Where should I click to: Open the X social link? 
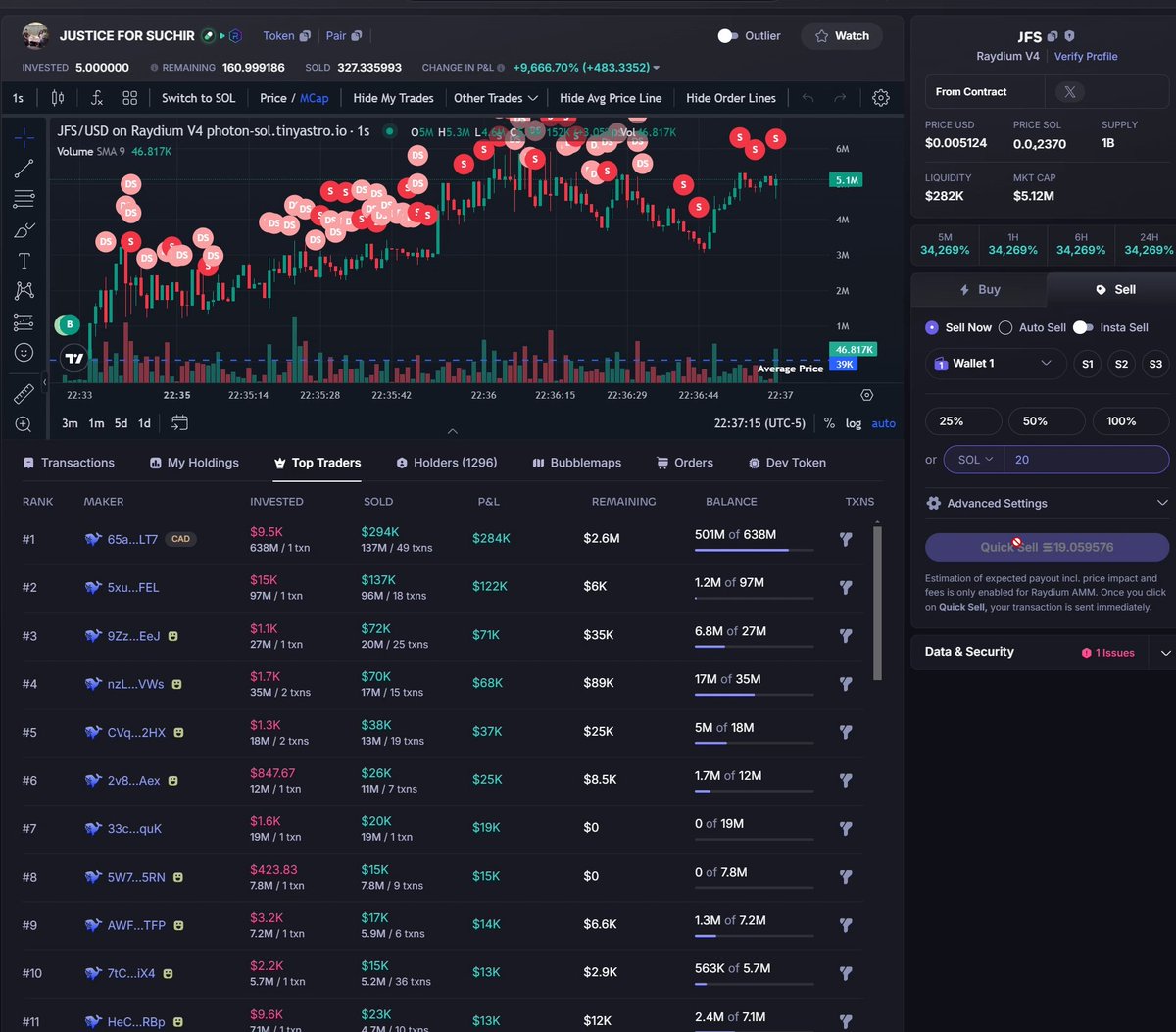tap(1069, 92)
